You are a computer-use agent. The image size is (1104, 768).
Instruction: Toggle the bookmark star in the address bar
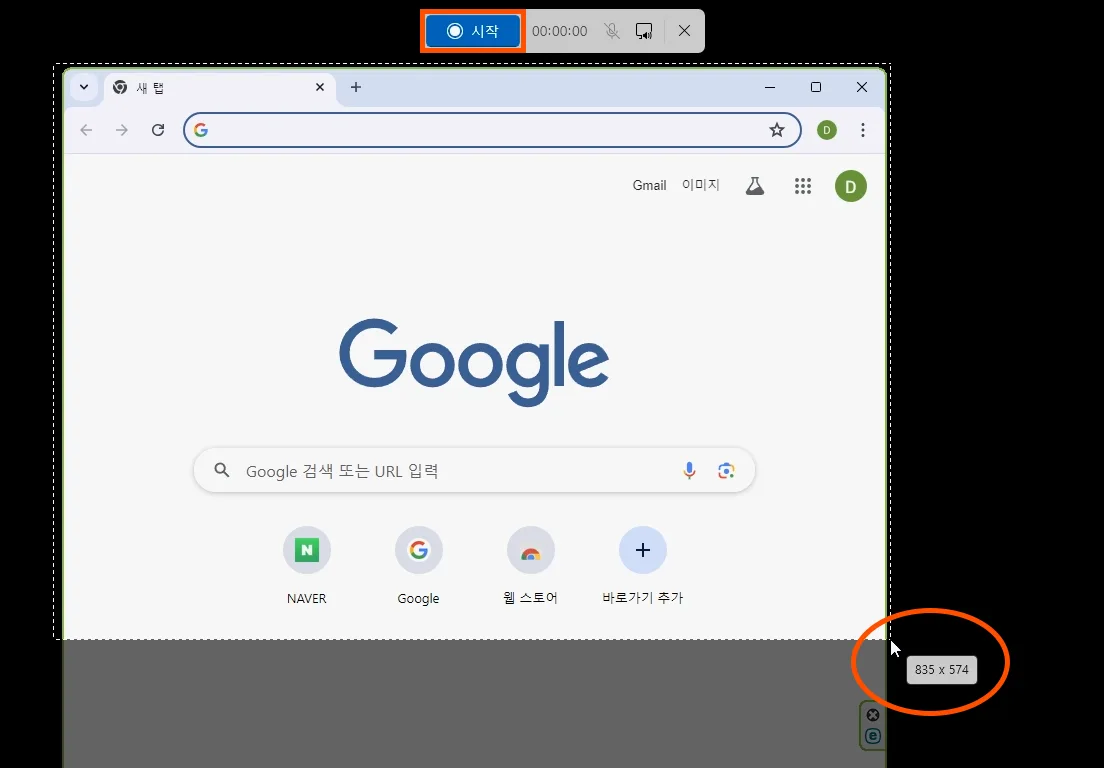point(777,130)
